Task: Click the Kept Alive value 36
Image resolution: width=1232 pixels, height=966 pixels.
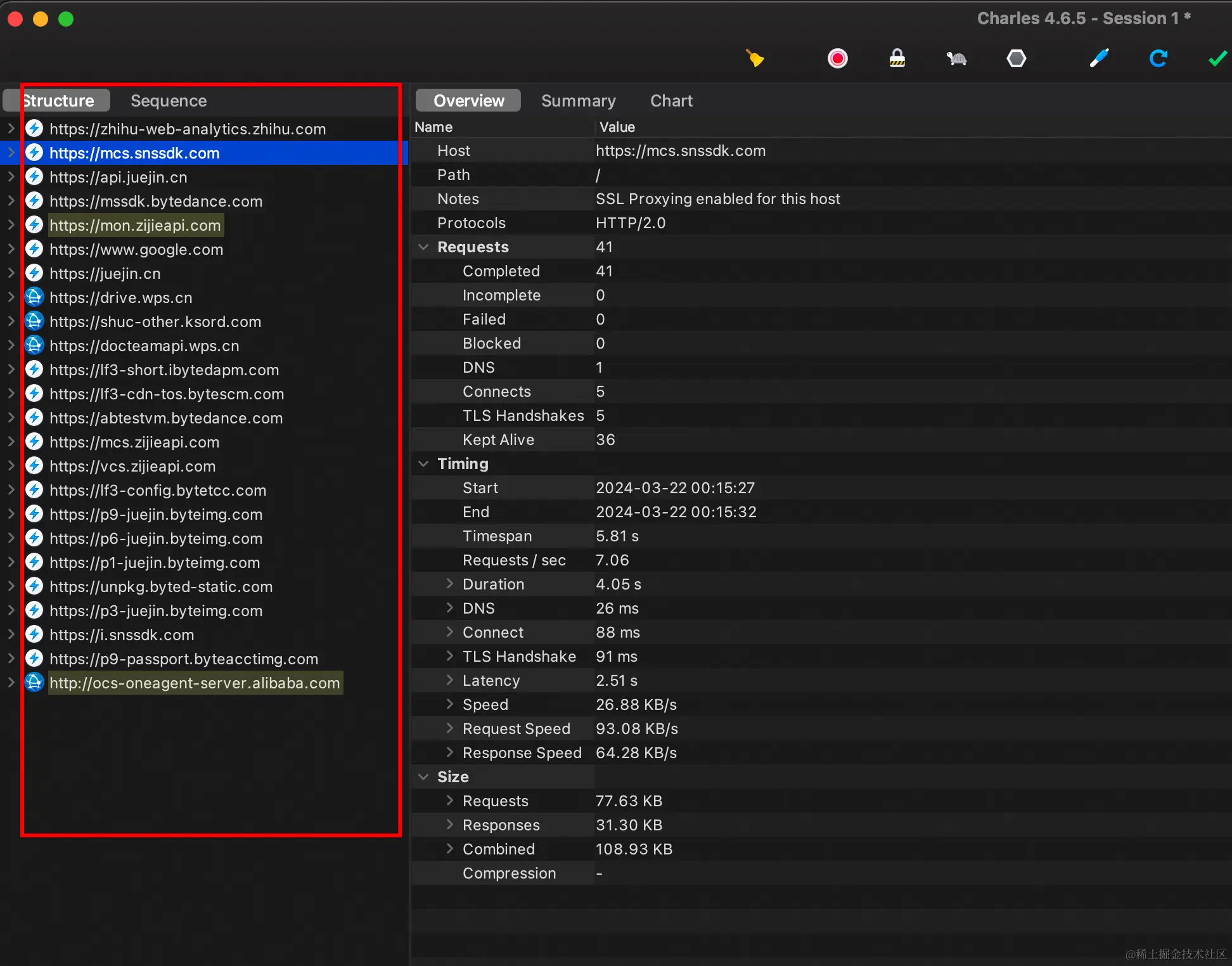Action: [x=605, y=439]
